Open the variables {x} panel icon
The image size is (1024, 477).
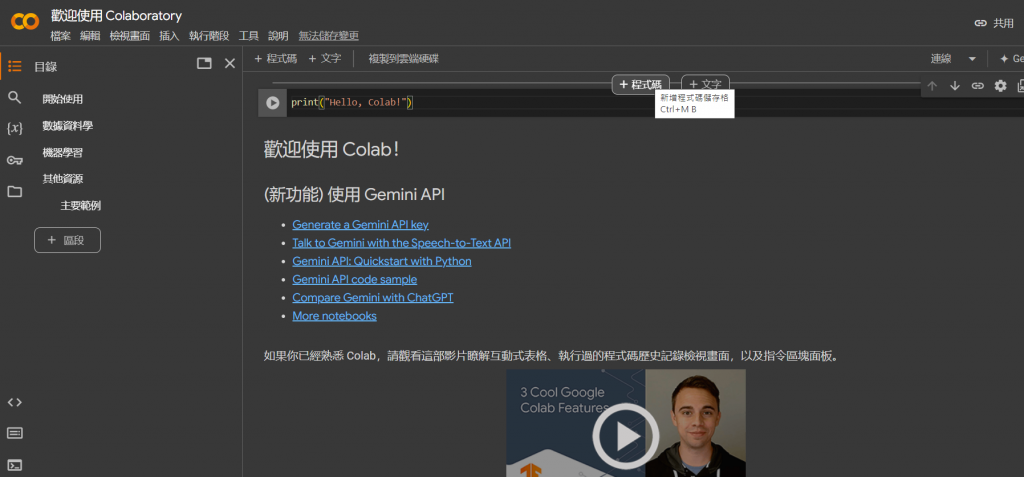pyautogui.click(x=14, y=128)
